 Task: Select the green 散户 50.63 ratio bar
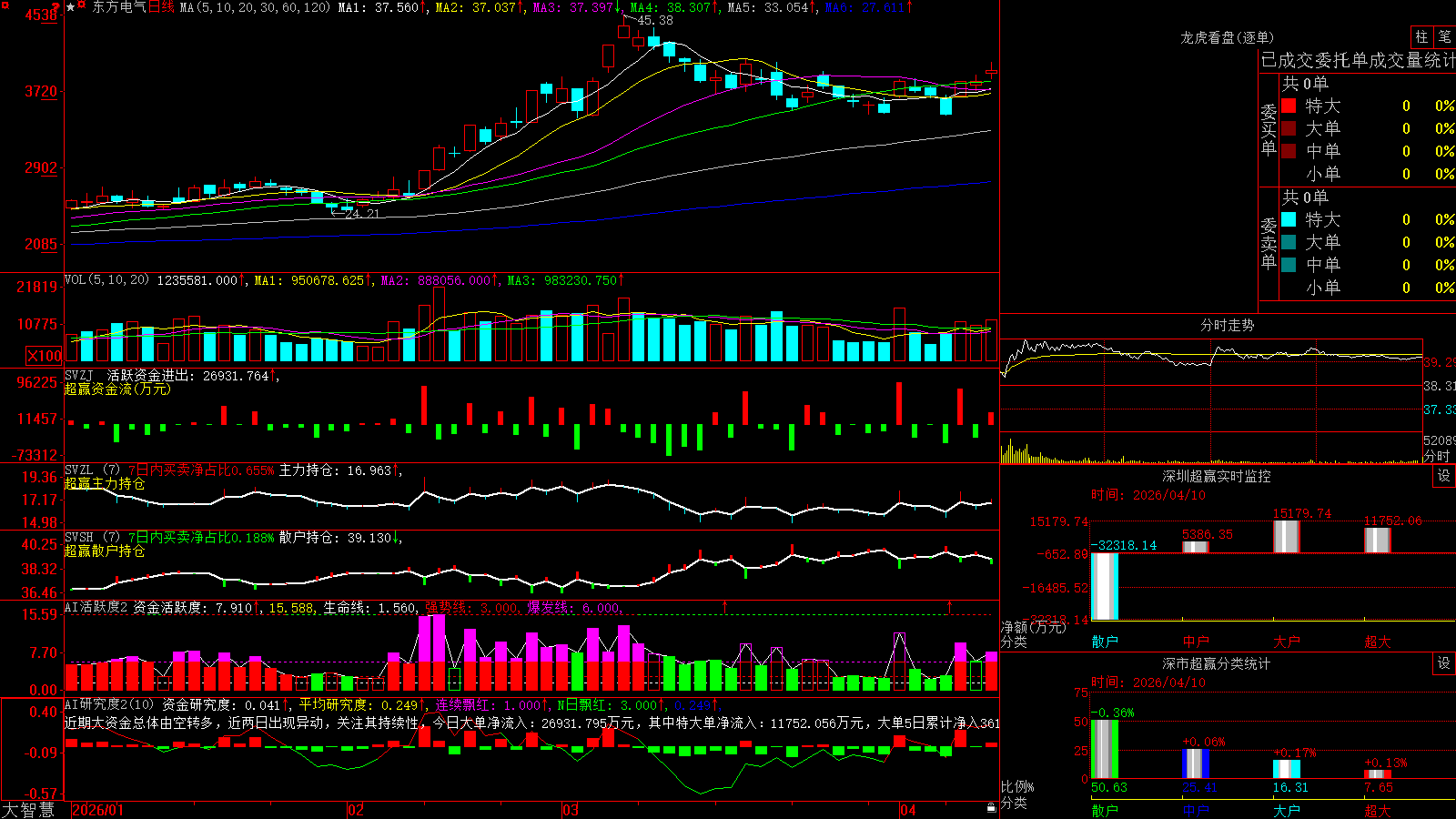pos(1105,749)
